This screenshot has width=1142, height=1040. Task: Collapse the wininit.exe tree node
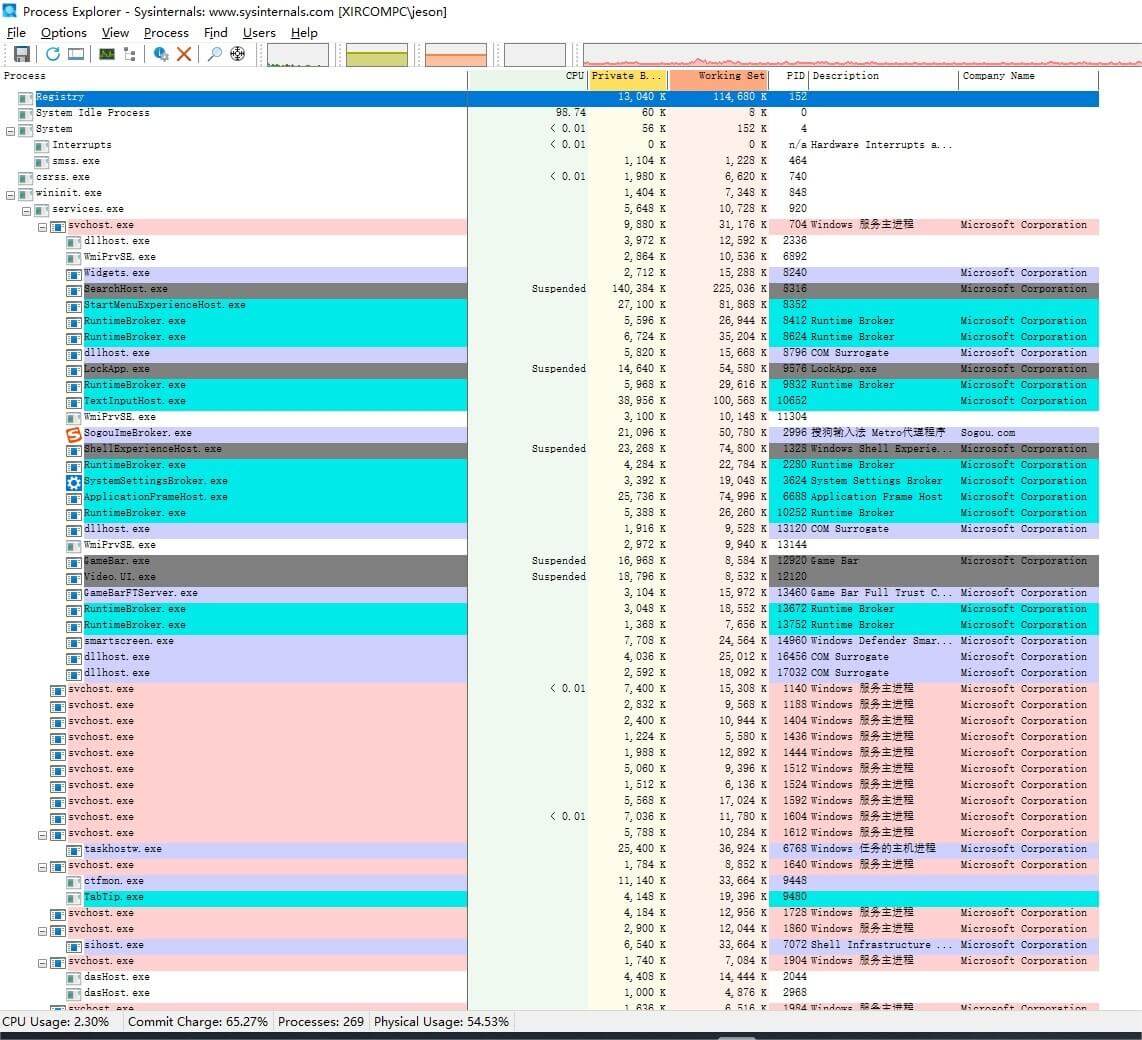10,193
